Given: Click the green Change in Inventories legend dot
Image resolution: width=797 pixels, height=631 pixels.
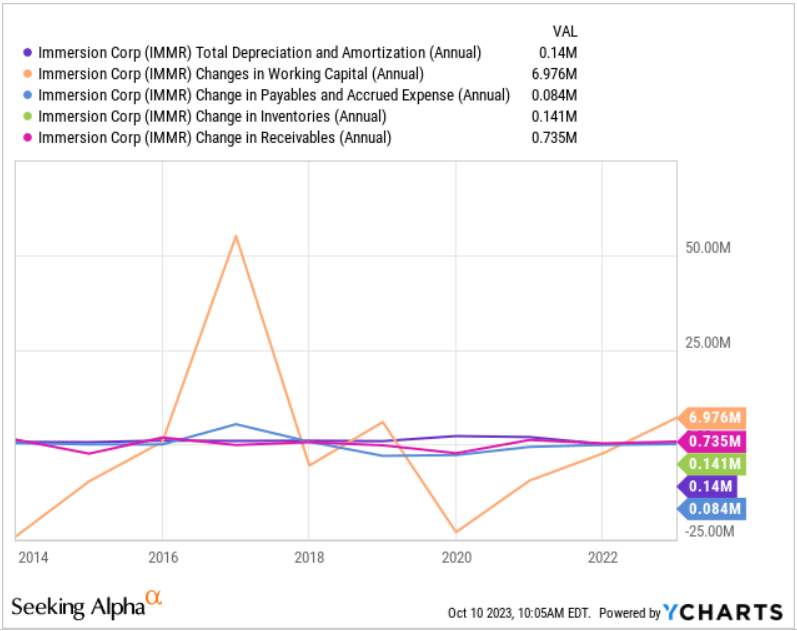Looking at the screenshot, I should point(27,116).
